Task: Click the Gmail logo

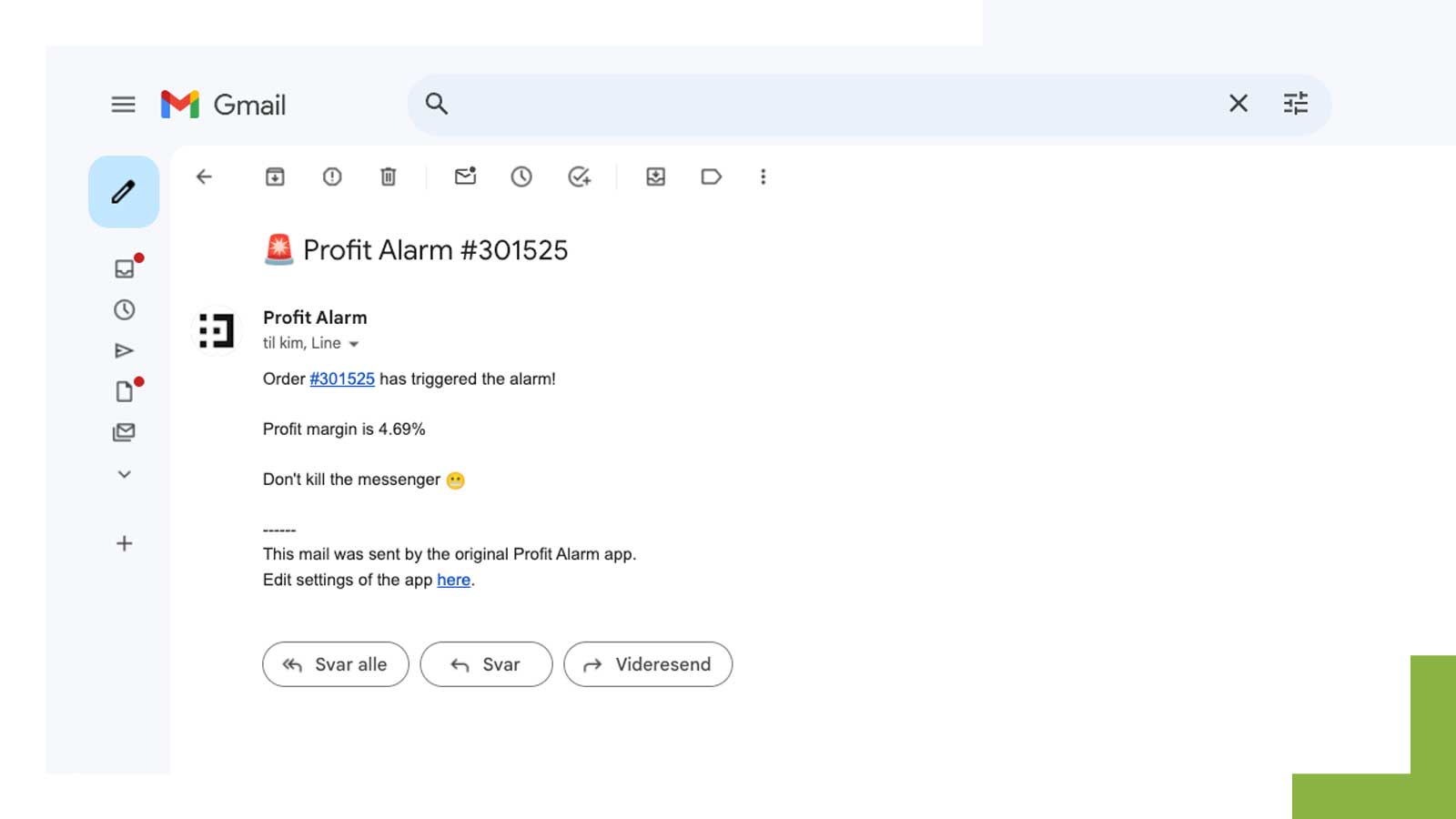Action: click(224, 105)
